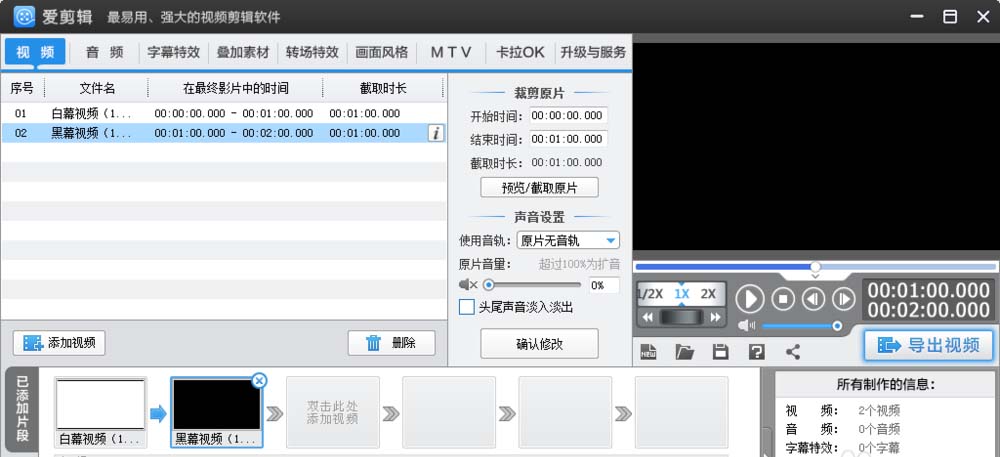Open the 字幕特效 tab

(x=173, y=52)
